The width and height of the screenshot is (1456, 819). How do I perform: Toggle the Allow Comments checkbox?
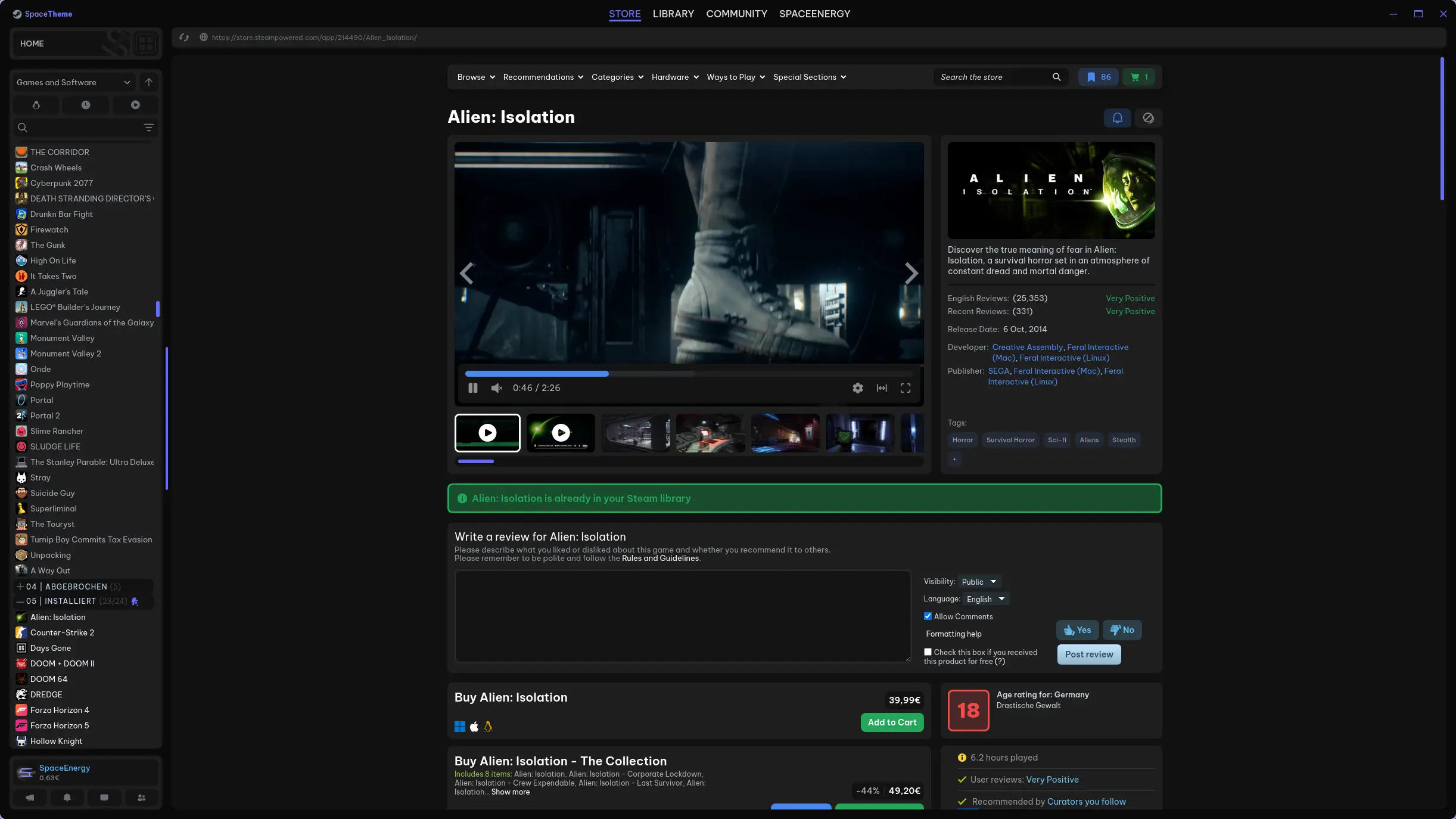pyautogui.click(x=928, y=616)
